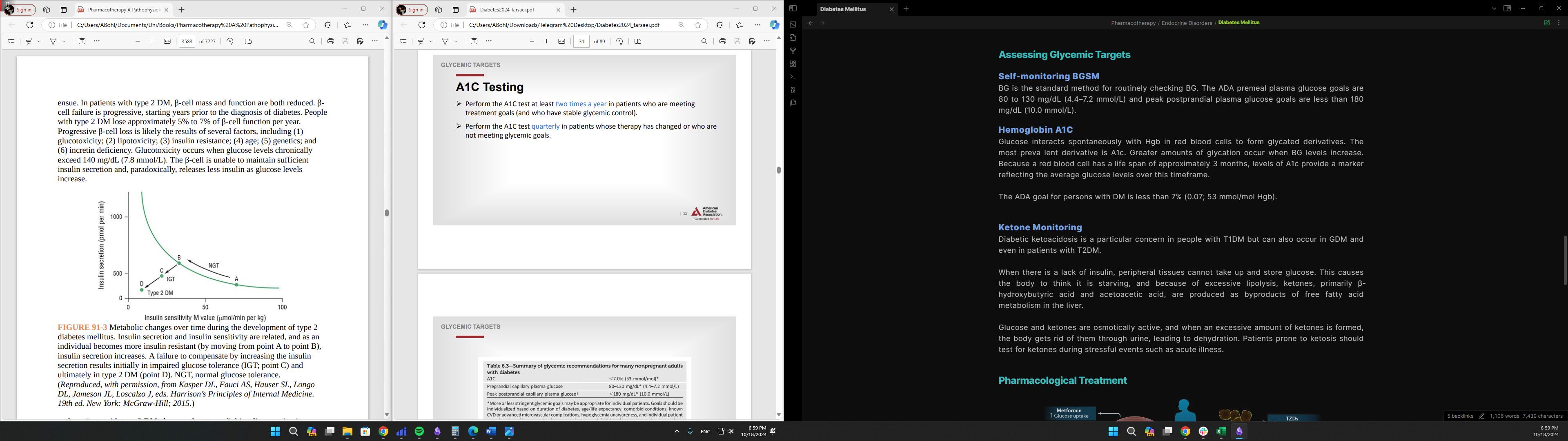Screen dimensions: 1568x441
Task: Click Obsidian note scrollbar thumb
Action: (x=1565, y=261)
